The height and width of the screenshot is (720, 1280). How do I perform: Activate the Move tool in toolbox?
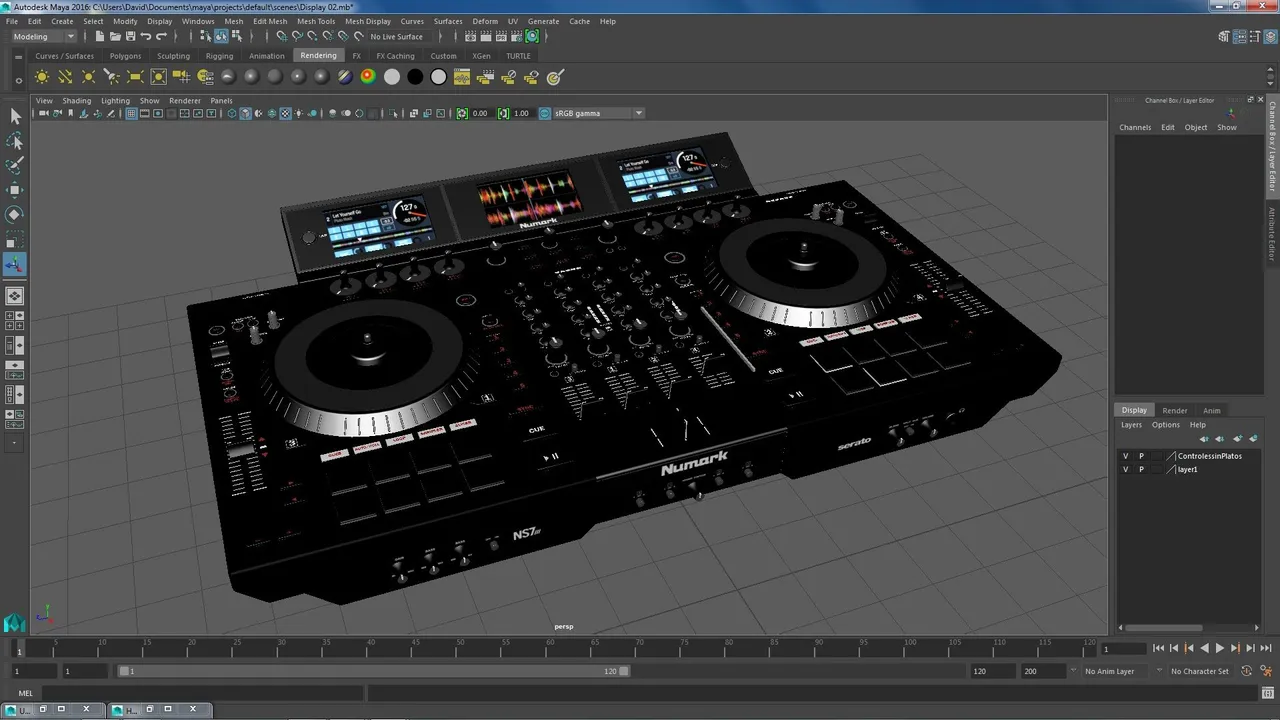point(15,190)
